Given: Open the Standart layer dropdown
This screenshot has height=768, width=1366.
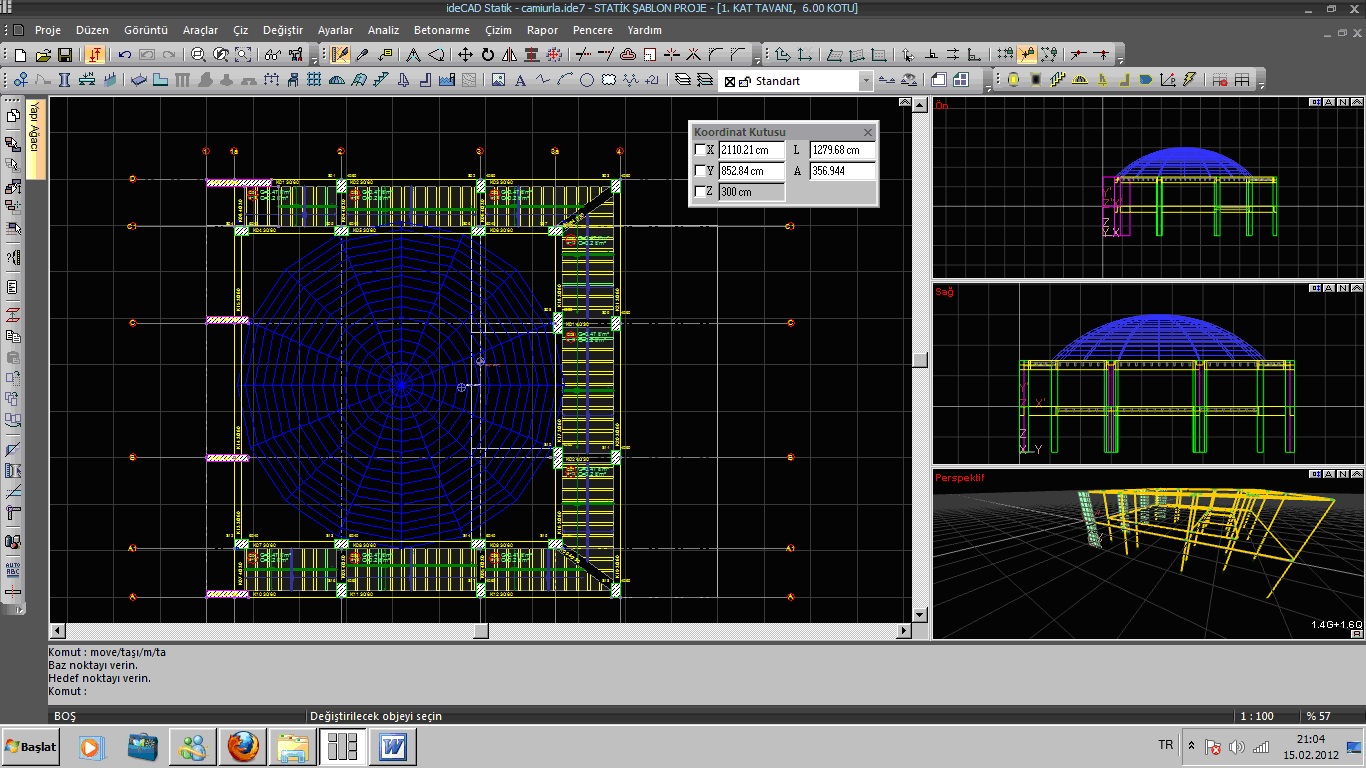Looking at the screenshot, I should point(866,81).
